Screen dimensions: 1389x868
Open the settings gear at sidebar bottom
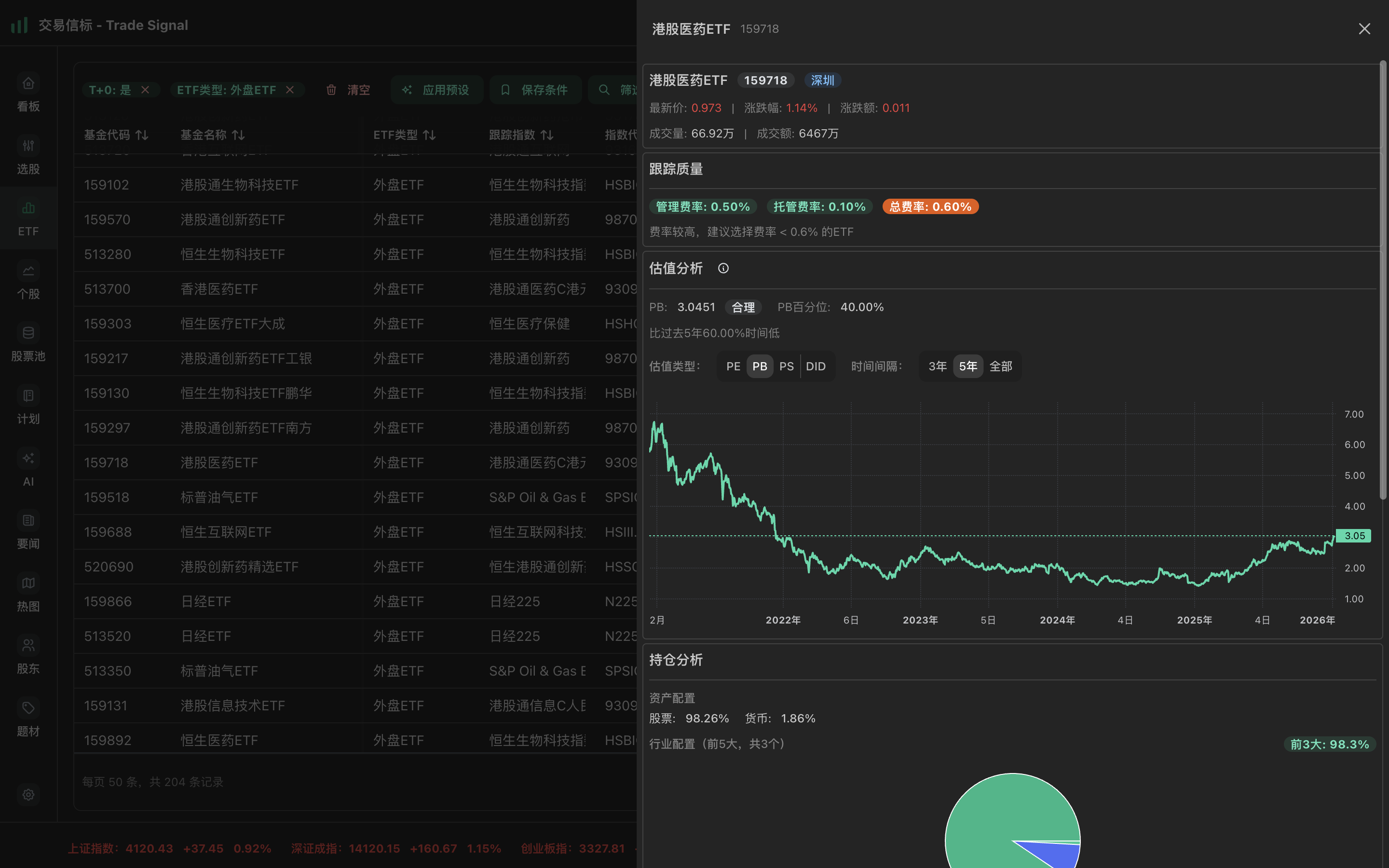point(28,795)
